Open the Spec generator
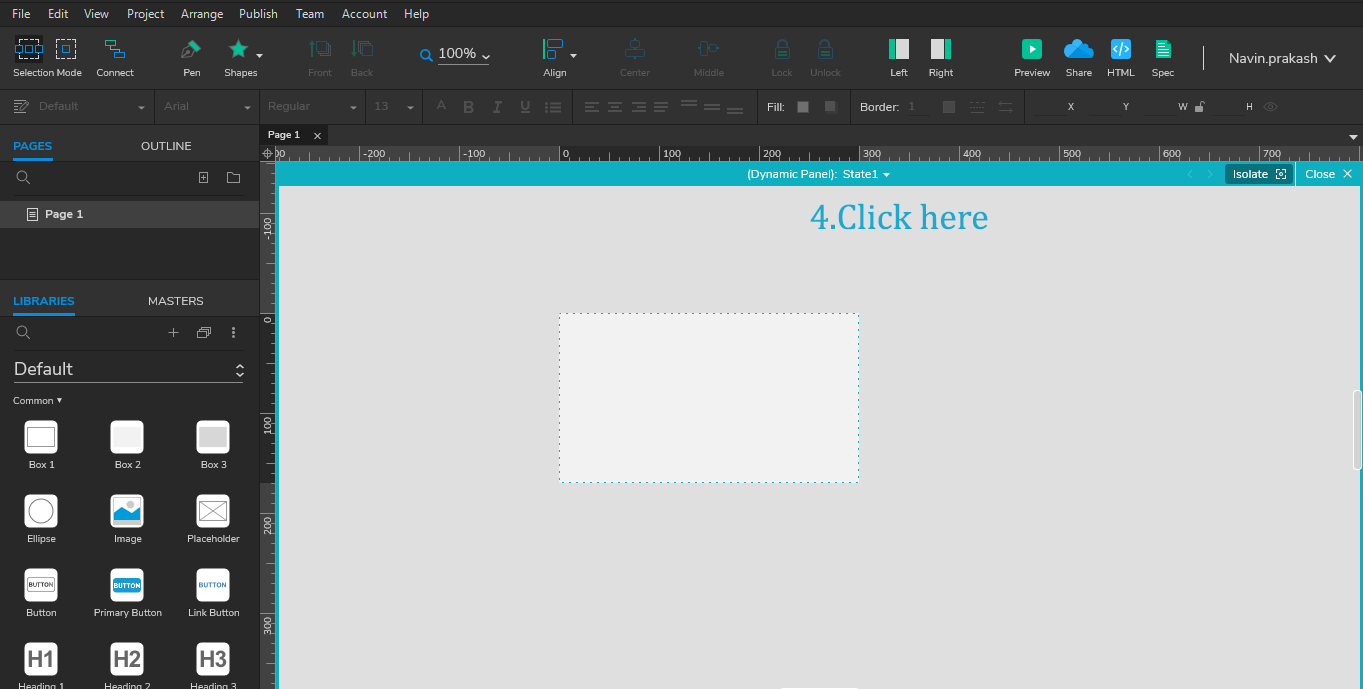The width and height of the screenshot is (1363, 689). (1161, 49)
